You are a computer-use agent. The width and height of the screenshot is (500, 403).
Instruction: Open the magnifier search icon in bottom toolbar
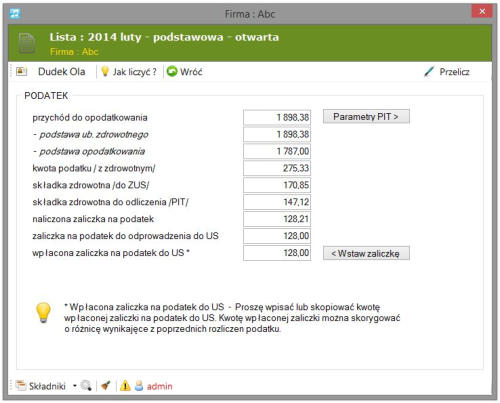click(86, 386)
